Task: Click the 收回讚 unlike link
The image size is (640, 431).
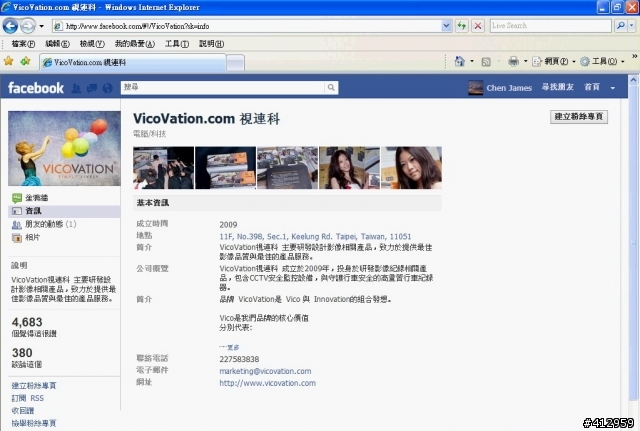Action: pyautogui.click(x=22, y=411)
